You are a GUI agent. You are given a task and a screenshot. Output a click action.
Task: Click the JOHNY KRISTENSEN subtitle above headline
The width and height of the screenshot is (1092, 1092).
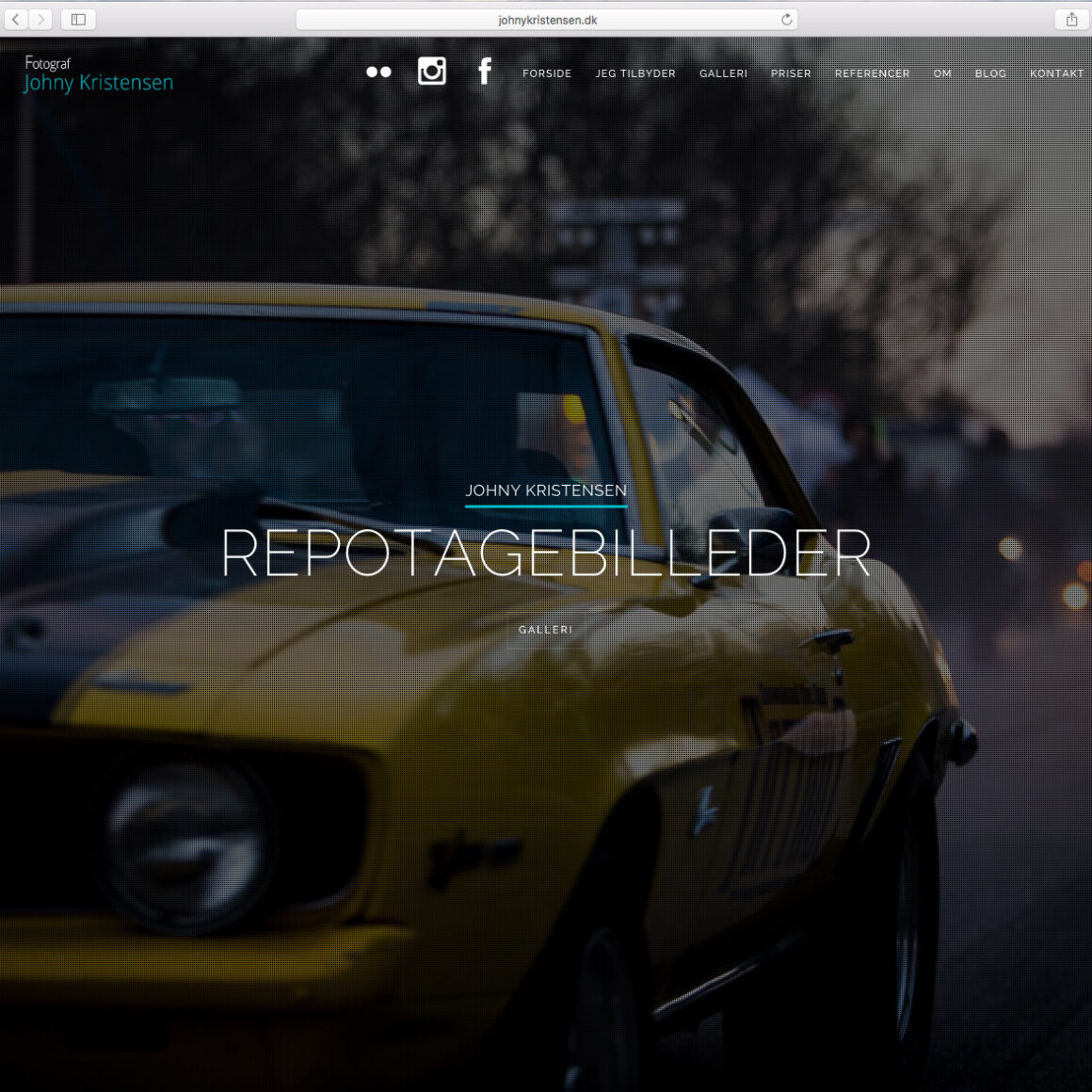(x=546, y=490)
